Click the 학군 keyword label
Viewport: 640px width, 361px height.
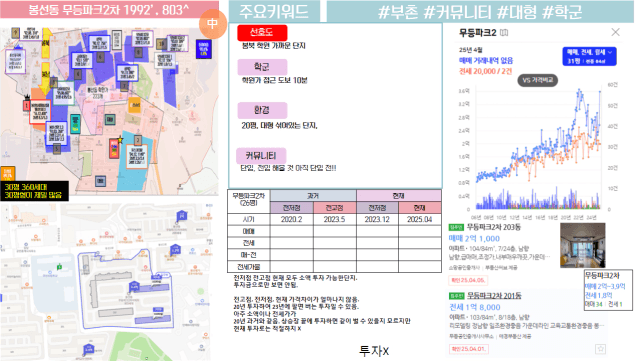click(x=262, y=67)
